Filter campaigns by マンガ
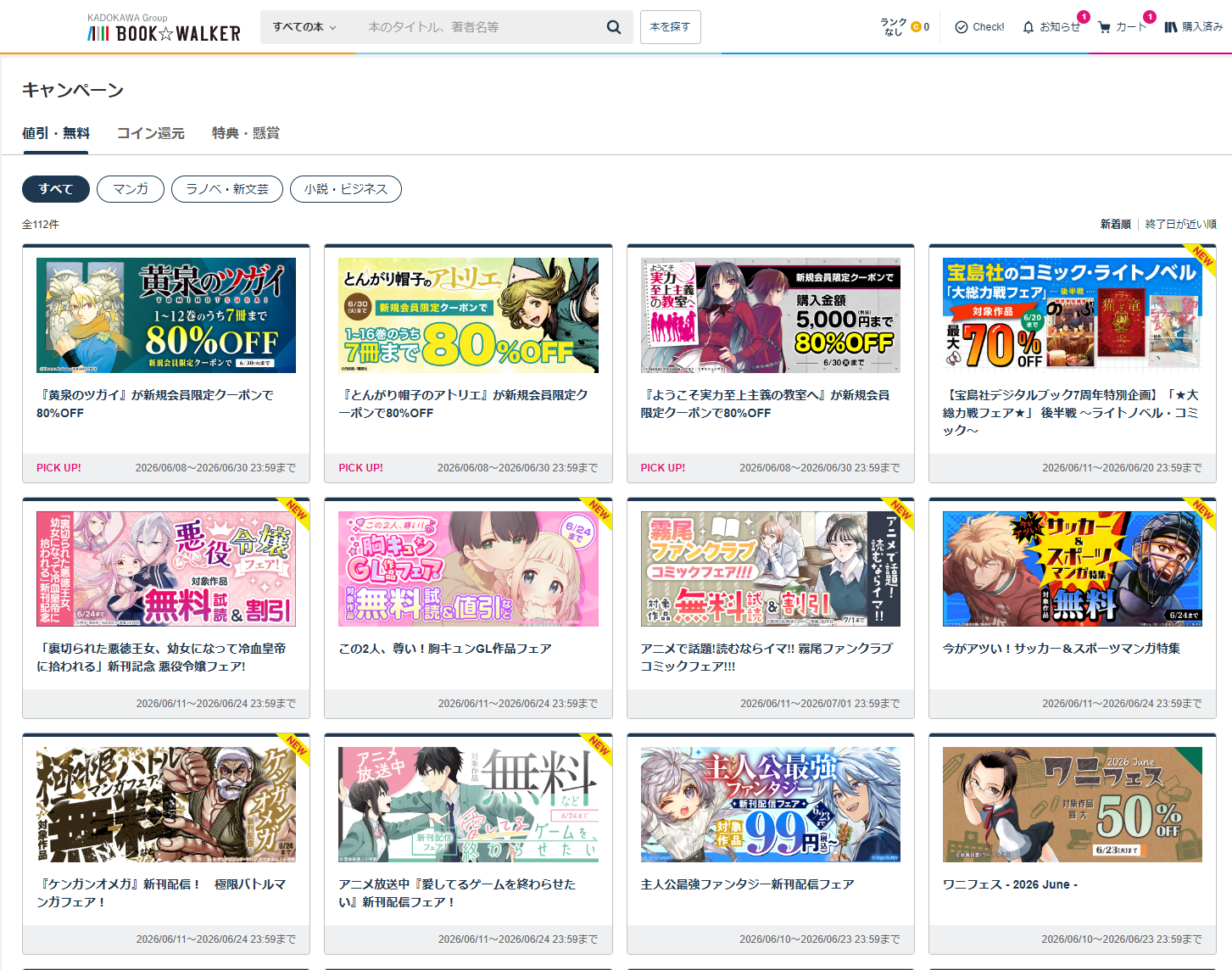Image resolution: width=1232 pixels, height=970 pixels. (131, 189)
